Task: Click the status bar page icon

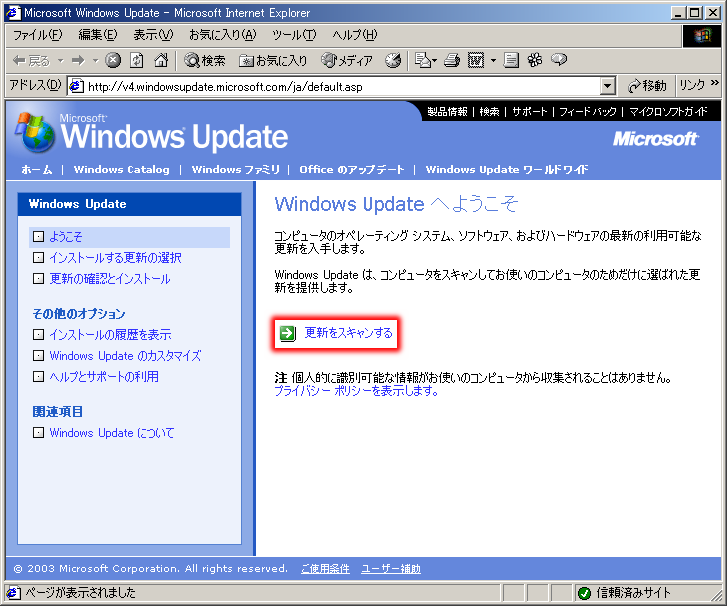Action: click(13, 593)
